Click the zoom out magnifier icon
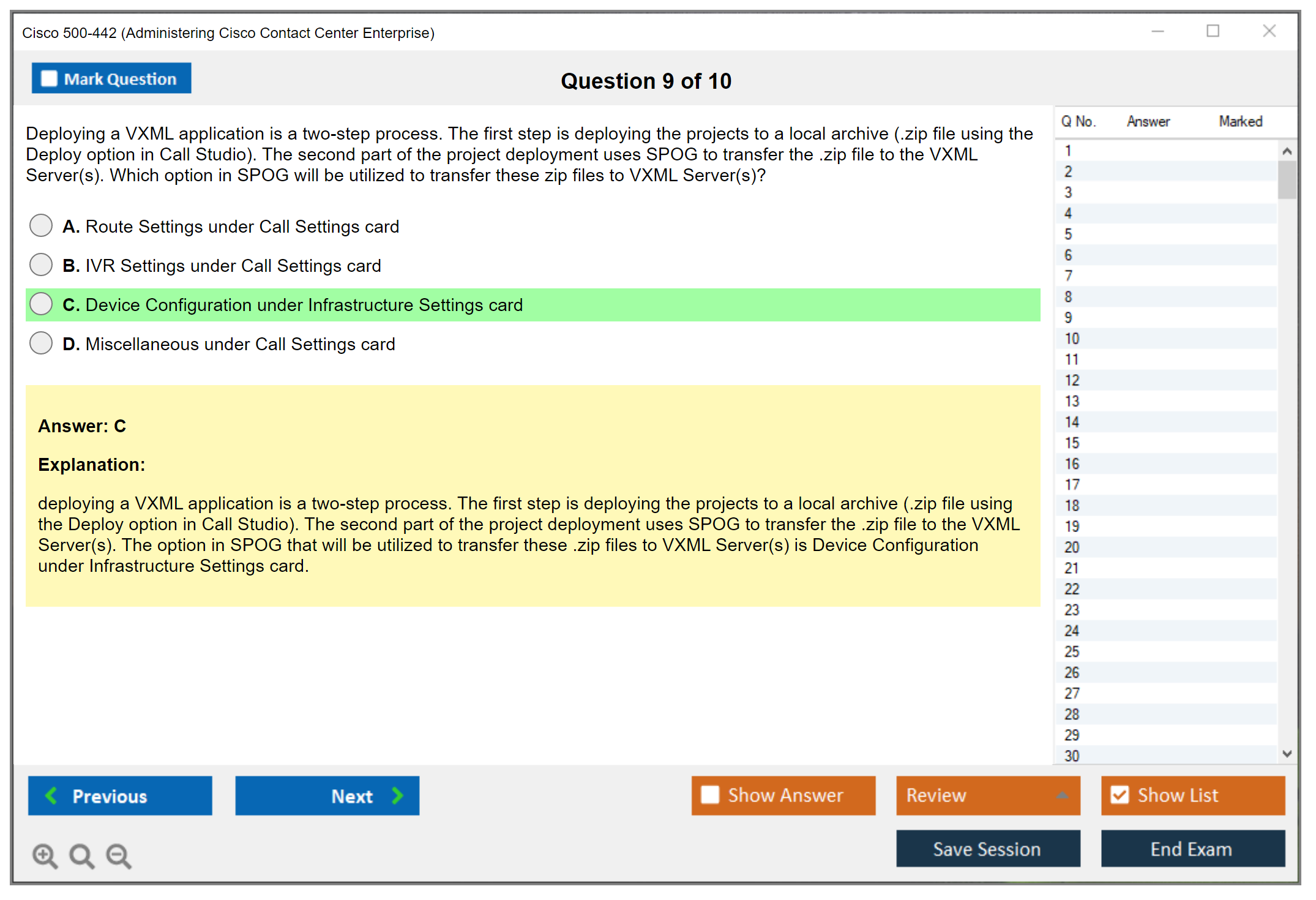Image resolution: width=1316 pixels, height=900 pixels. tap(119, 855)
